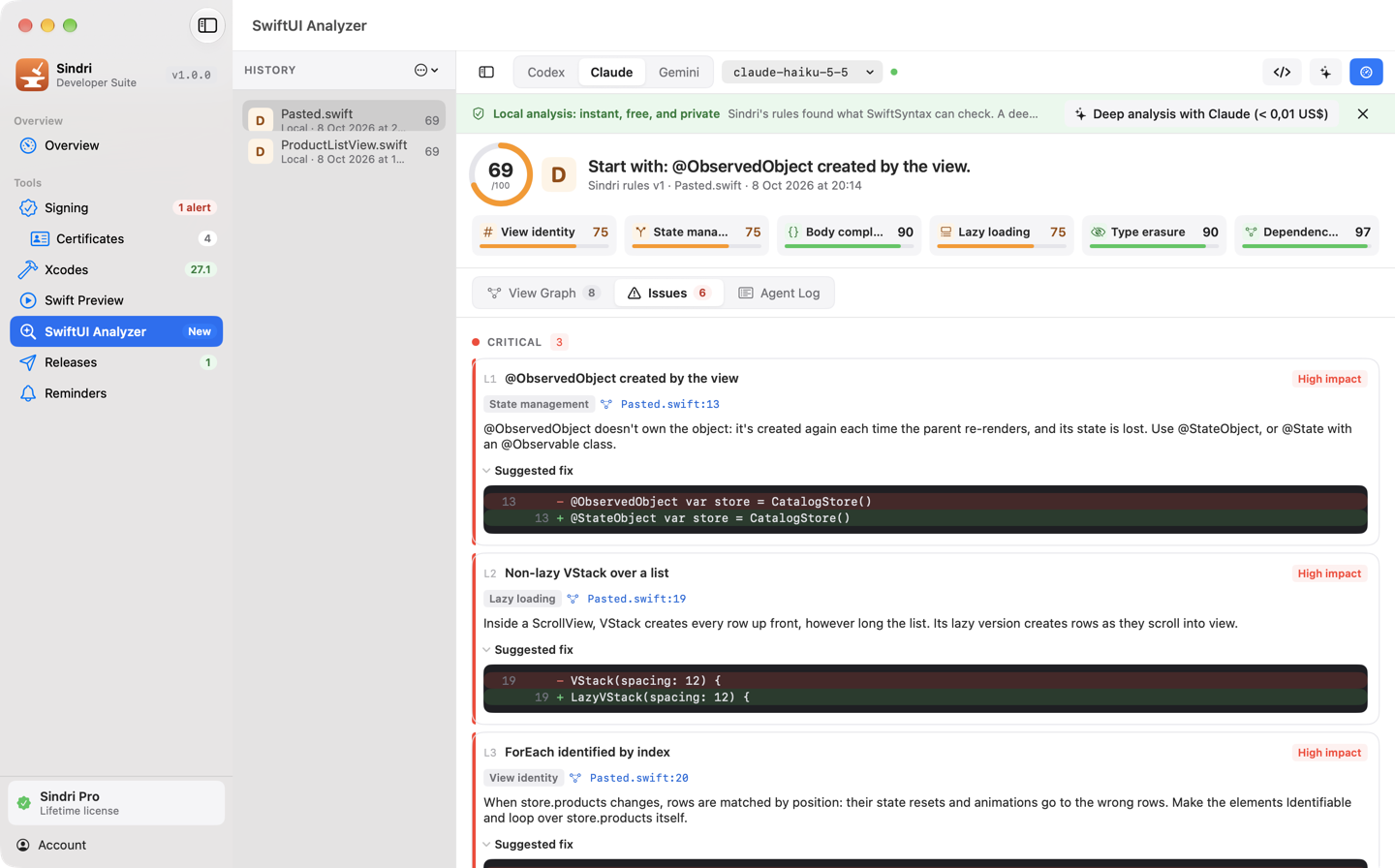
Task: Open the claude-haiku-5-5 model dropdown
Action: click(802, 72)
